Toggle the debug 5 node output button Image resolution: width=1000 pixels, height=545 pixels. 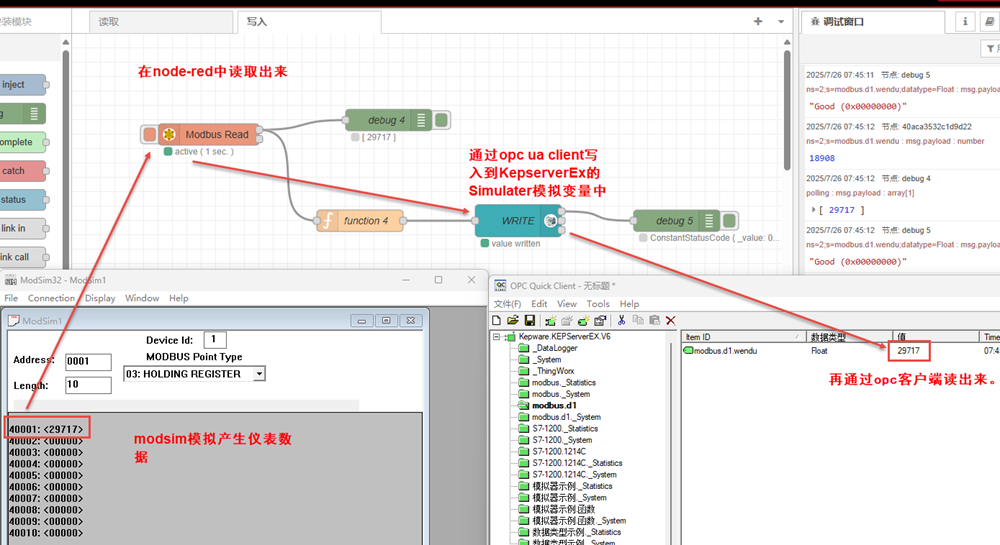pos(730,221)
